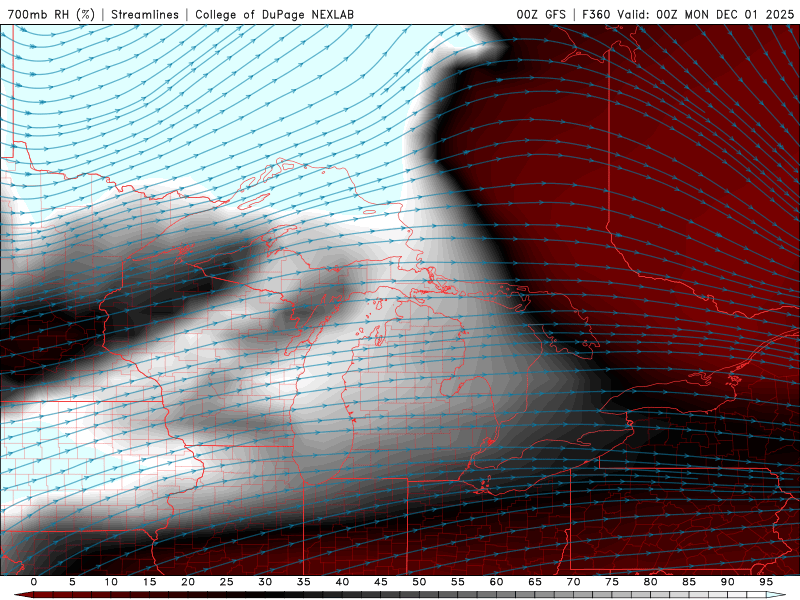Viewport: 800px width, 600px height.
Task: Click the "0" value on the color scale
Action: (x=34, y=582)
